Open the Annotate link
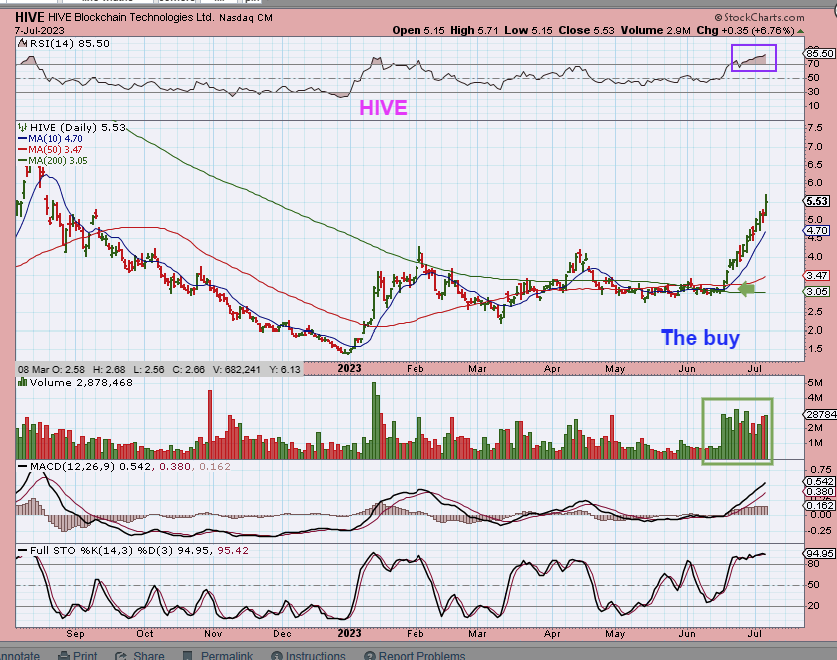837x660 pixels. click(x=20, y=655)
